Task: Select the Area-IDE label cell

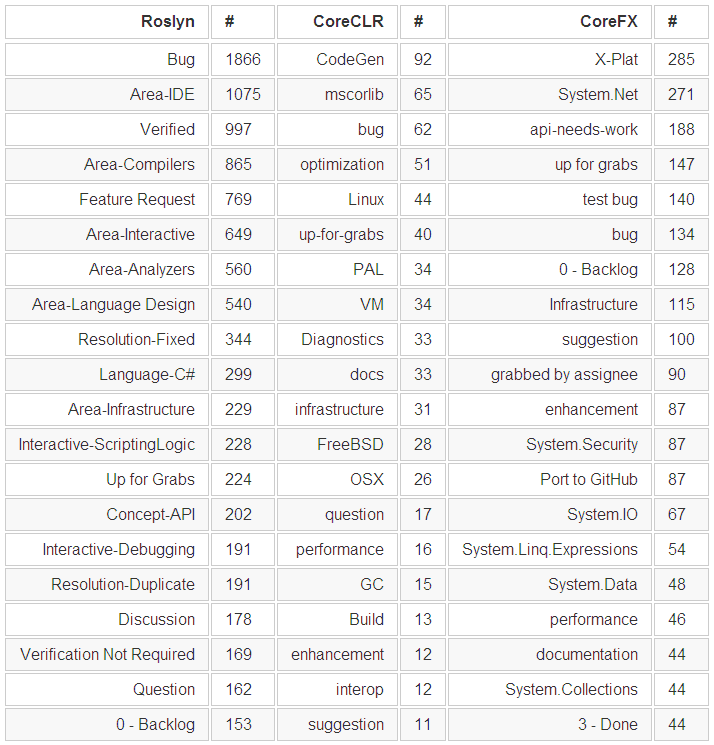Action: [x=162, y=95]
